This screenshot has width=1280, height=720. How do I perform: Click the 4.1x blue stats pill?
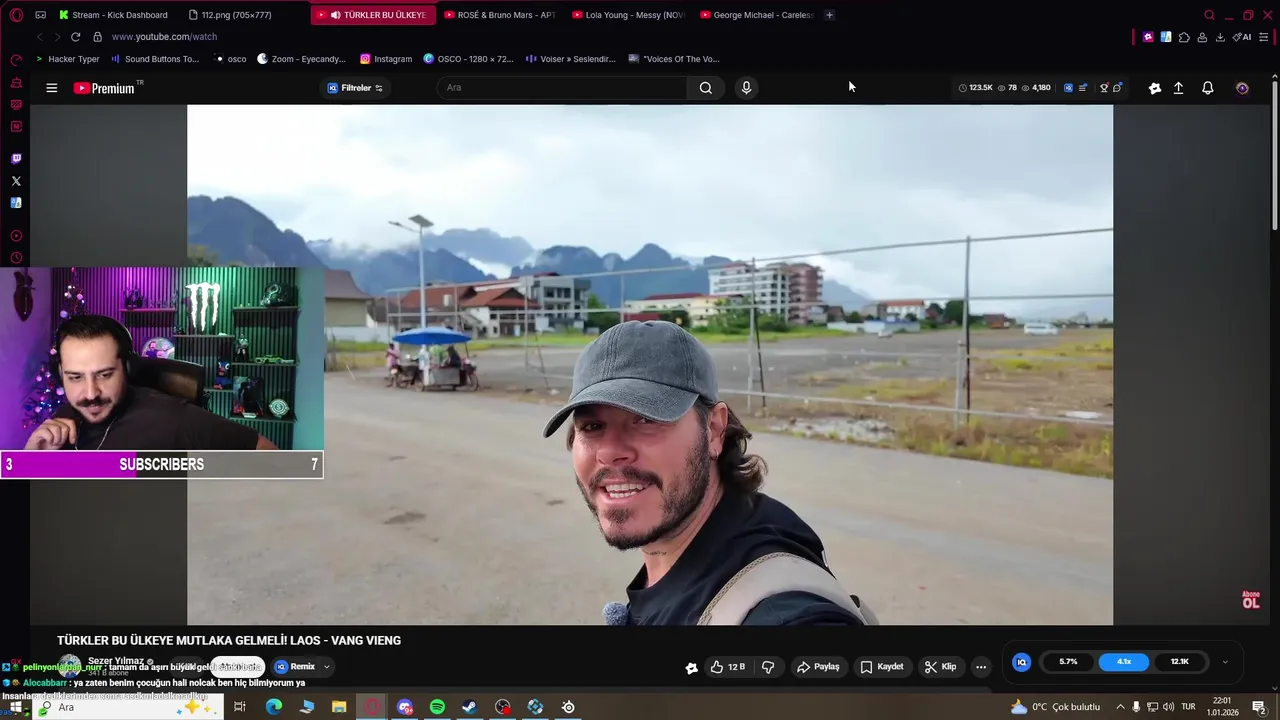(x=1124, y=662)
